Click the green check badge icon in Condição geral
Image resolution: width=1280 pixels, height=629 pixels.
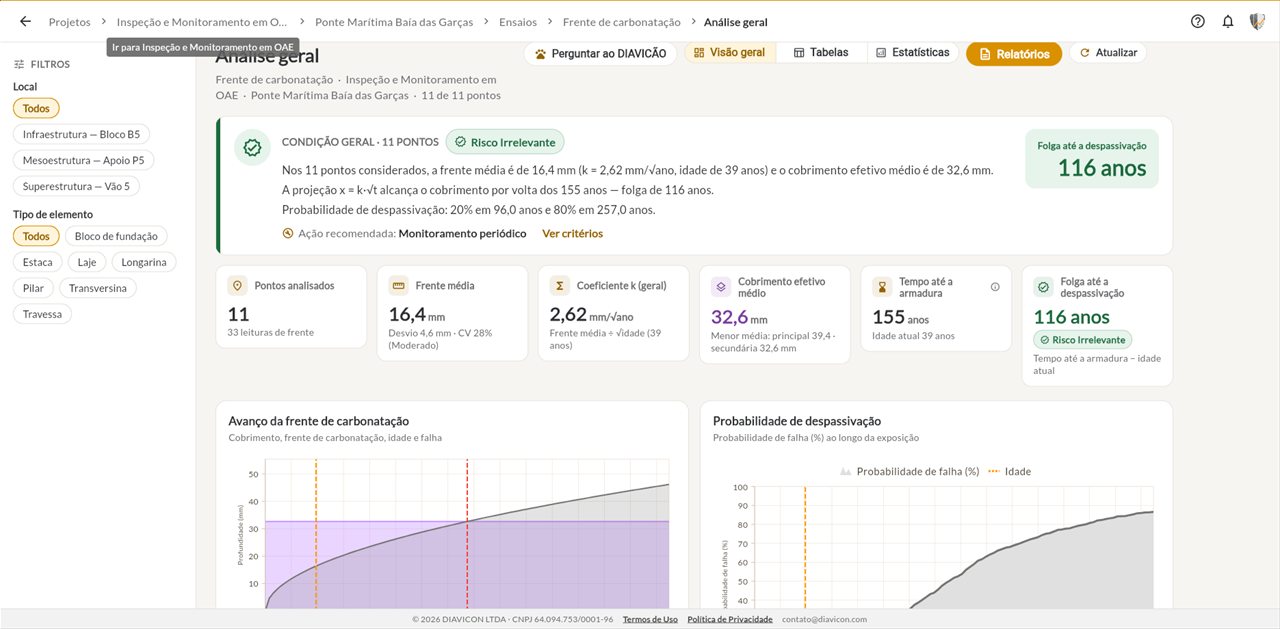pyautogui.click(x=253, y=147)
